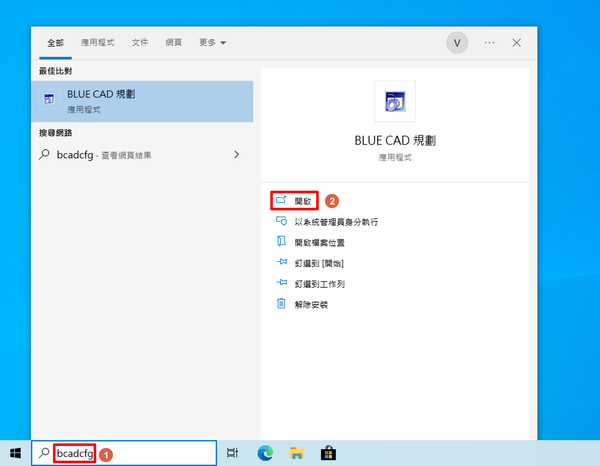Open Microsoft Store from taskbar
The image size is (600, 466).
pos(328,453)
